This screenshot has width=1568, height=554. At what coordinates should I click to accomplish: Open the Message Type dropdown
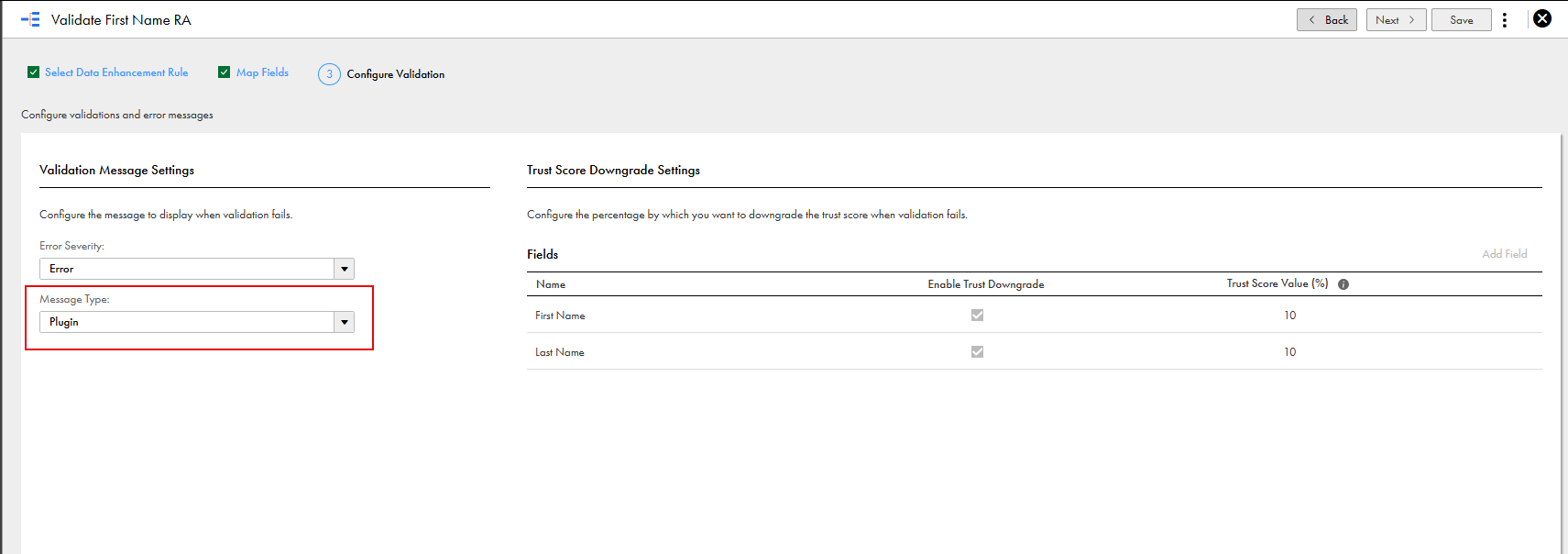click(196, 322)
